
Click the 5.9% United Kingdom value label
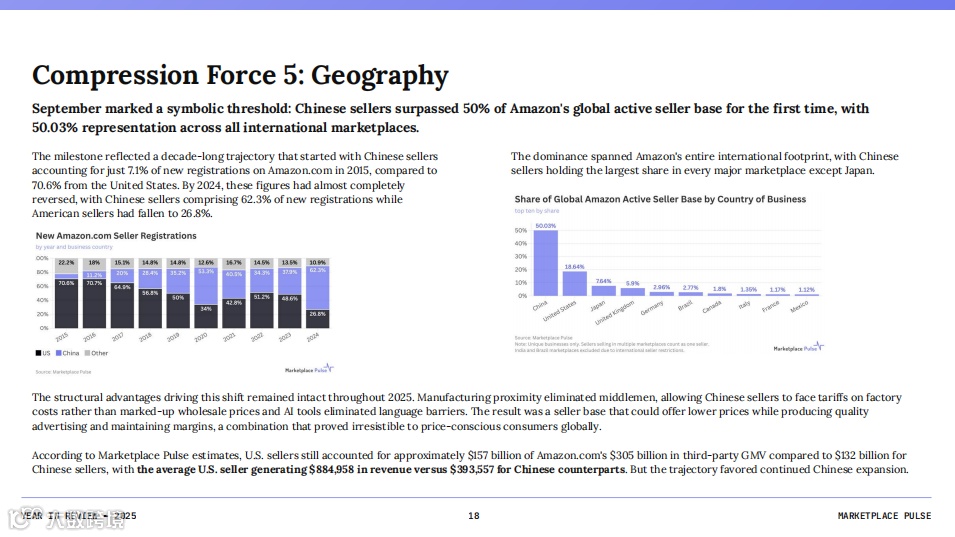point(633,284)
